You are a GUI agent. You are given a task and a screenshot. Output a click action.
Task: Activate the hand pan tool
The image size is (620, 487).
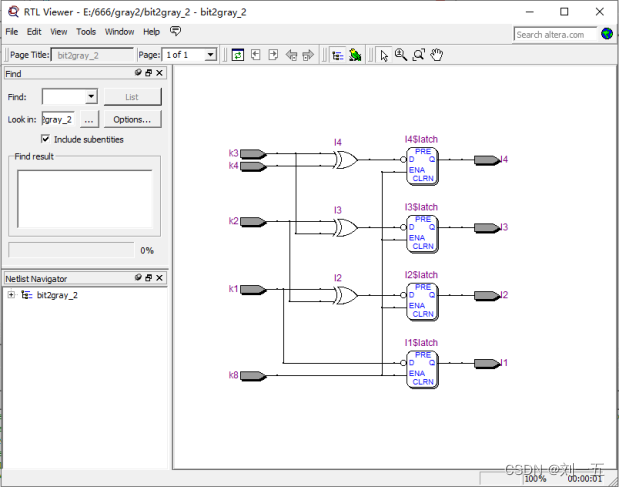pos(437,55)
